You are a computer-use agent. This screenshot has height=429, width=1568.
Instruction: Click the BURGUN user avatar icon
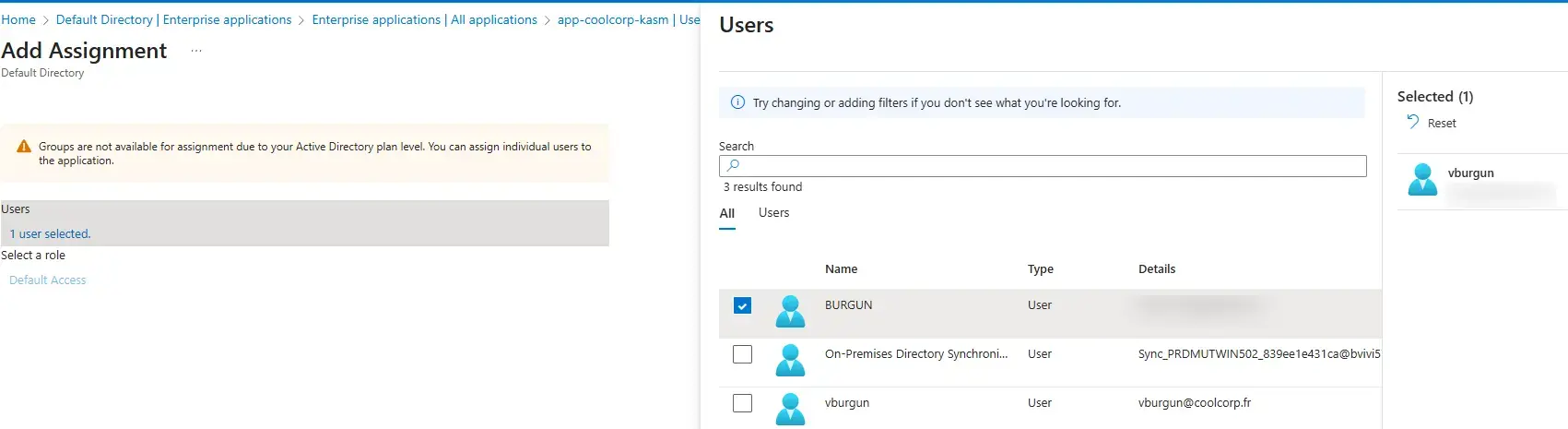(790, 312)
